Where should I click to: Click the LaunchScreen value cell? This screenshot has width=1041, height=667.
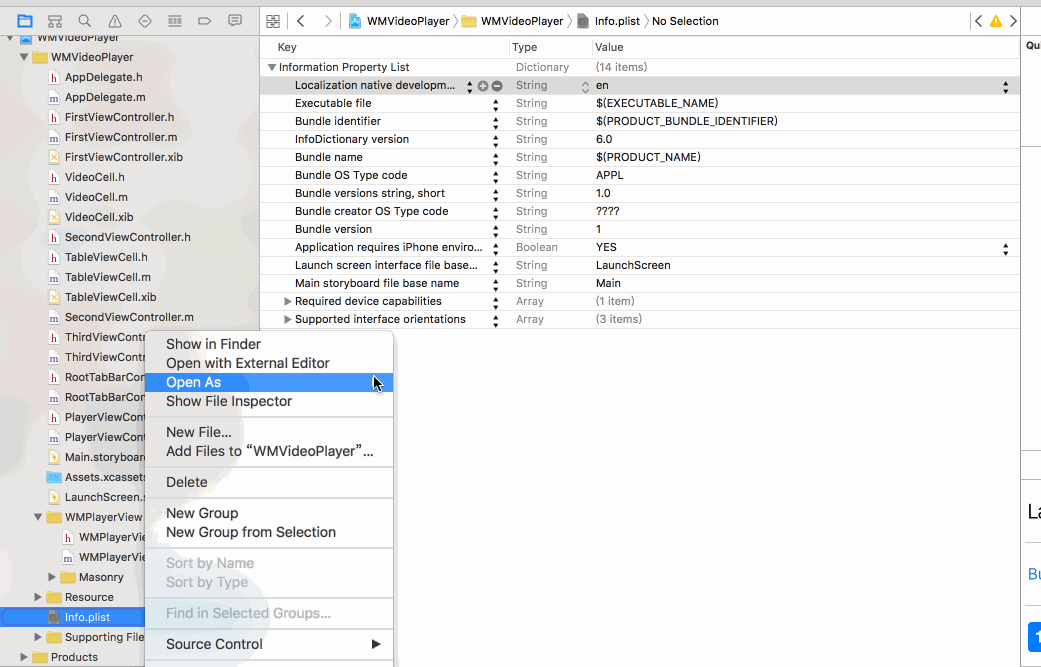[633, 265]
